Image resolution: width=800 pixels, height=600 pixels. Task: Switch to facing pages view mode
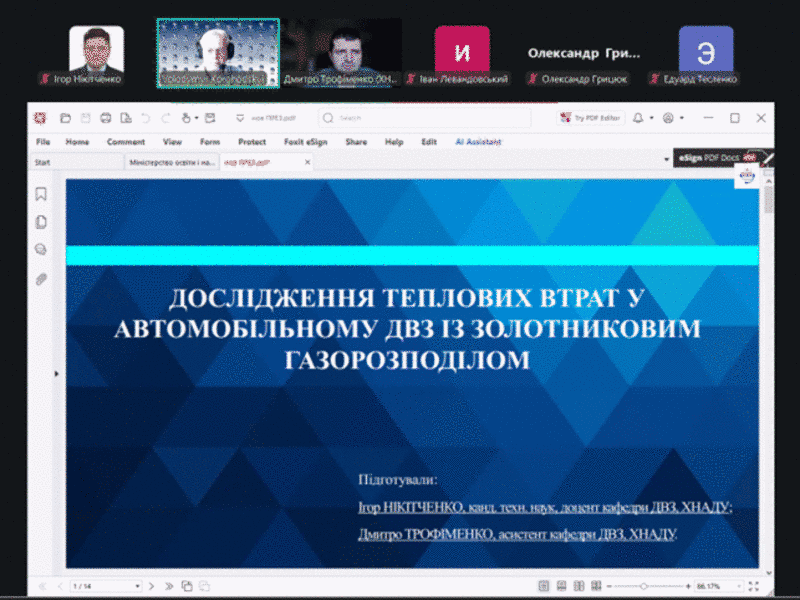click(x=579, y=586)
